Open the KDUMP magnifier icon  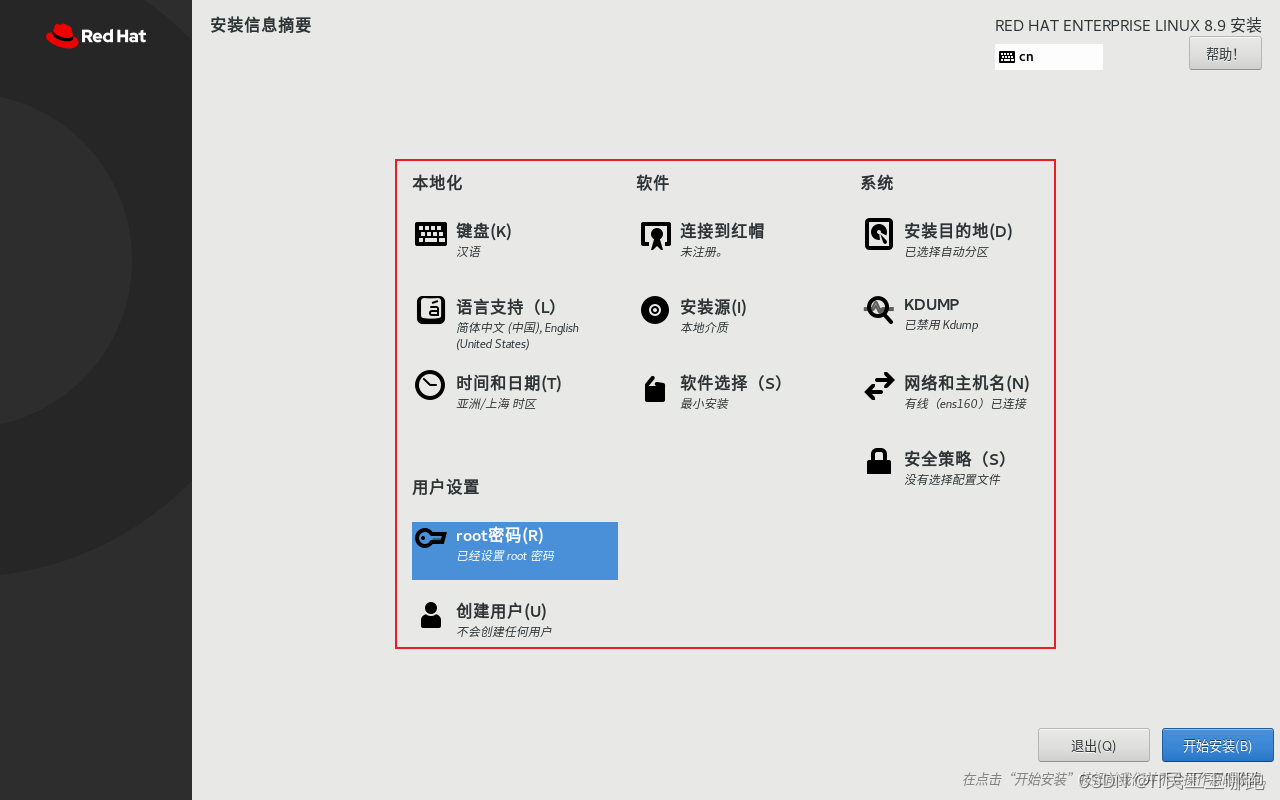tap(879, 309)
